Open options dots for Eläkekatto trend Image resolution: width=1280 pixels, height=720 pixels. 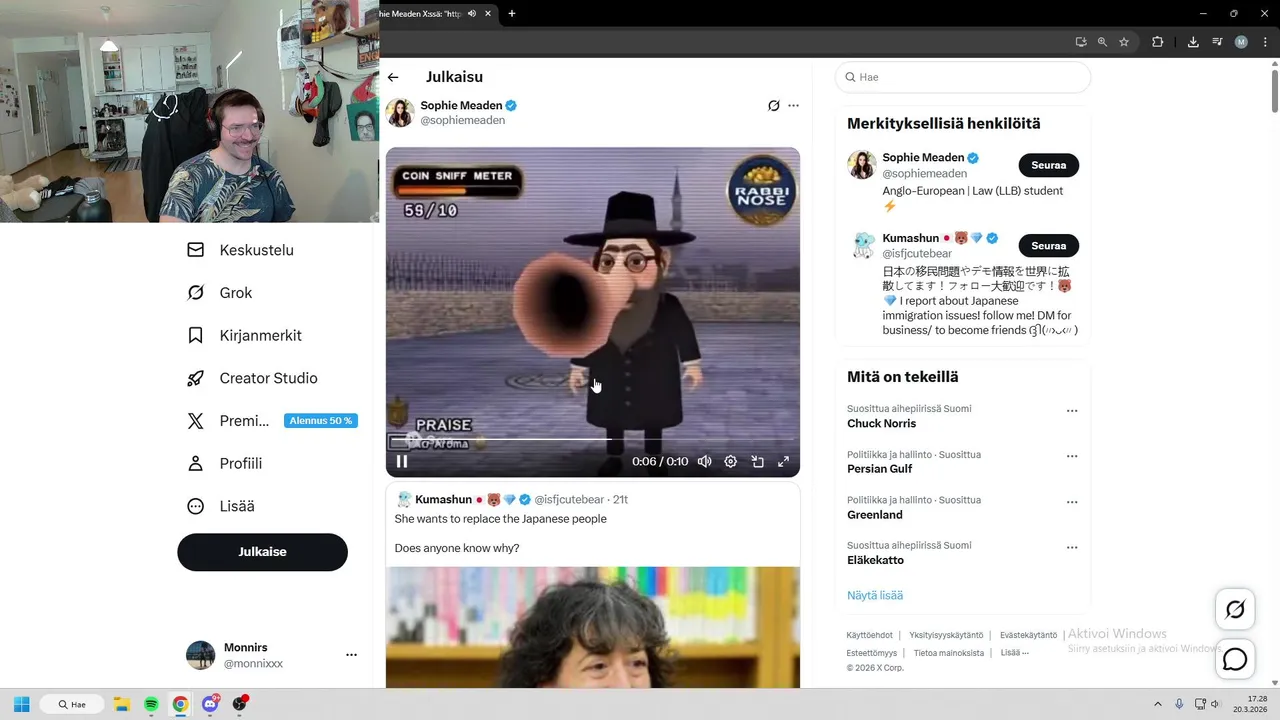coord(1072,548)
